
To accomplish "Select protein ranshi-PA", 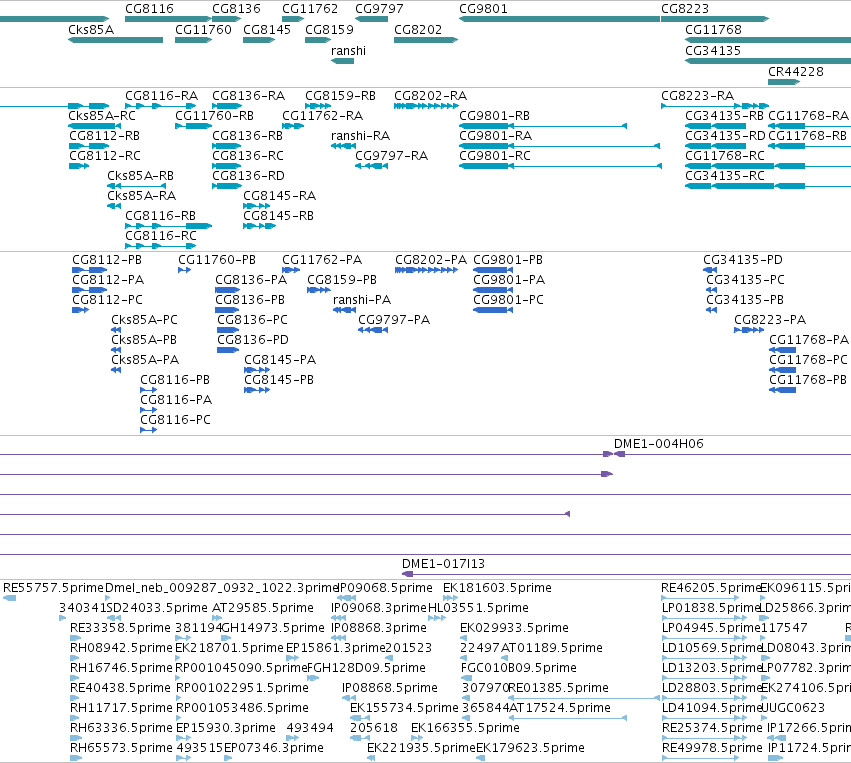I will [345, 310].
